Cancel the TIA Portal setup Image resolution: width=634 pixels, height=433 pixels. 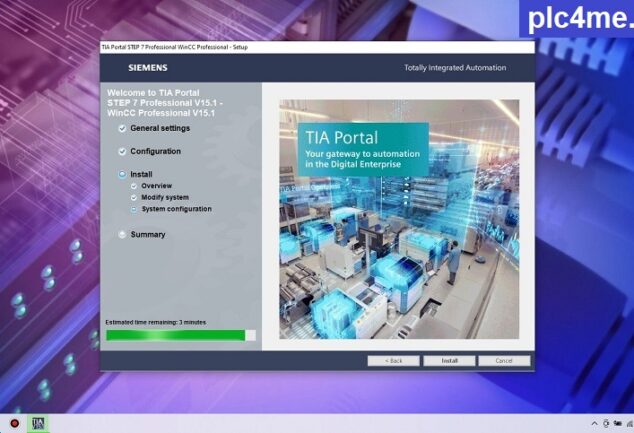coord(504,360)
